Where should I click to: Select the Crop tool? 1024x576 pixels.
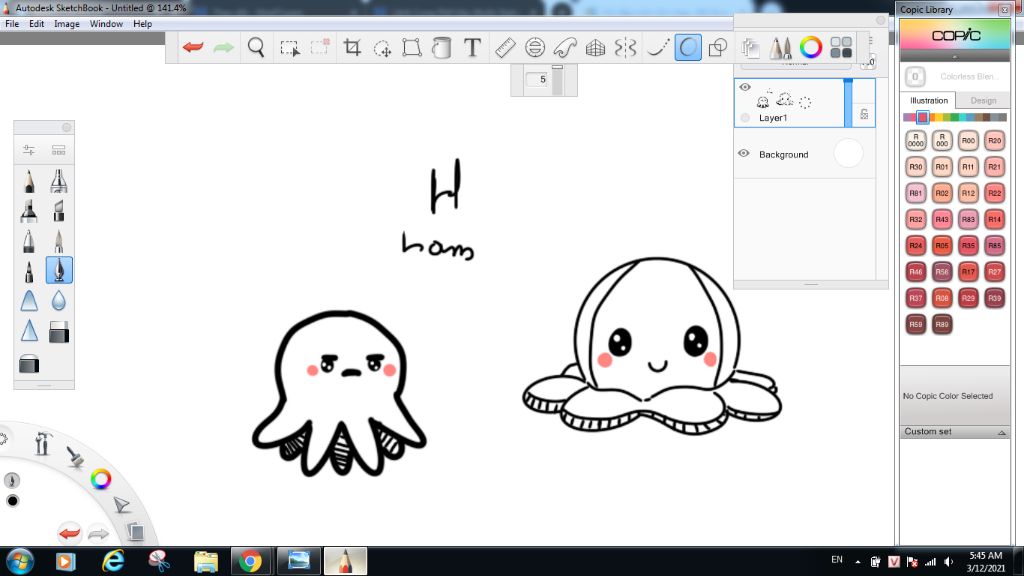point(352,47)
